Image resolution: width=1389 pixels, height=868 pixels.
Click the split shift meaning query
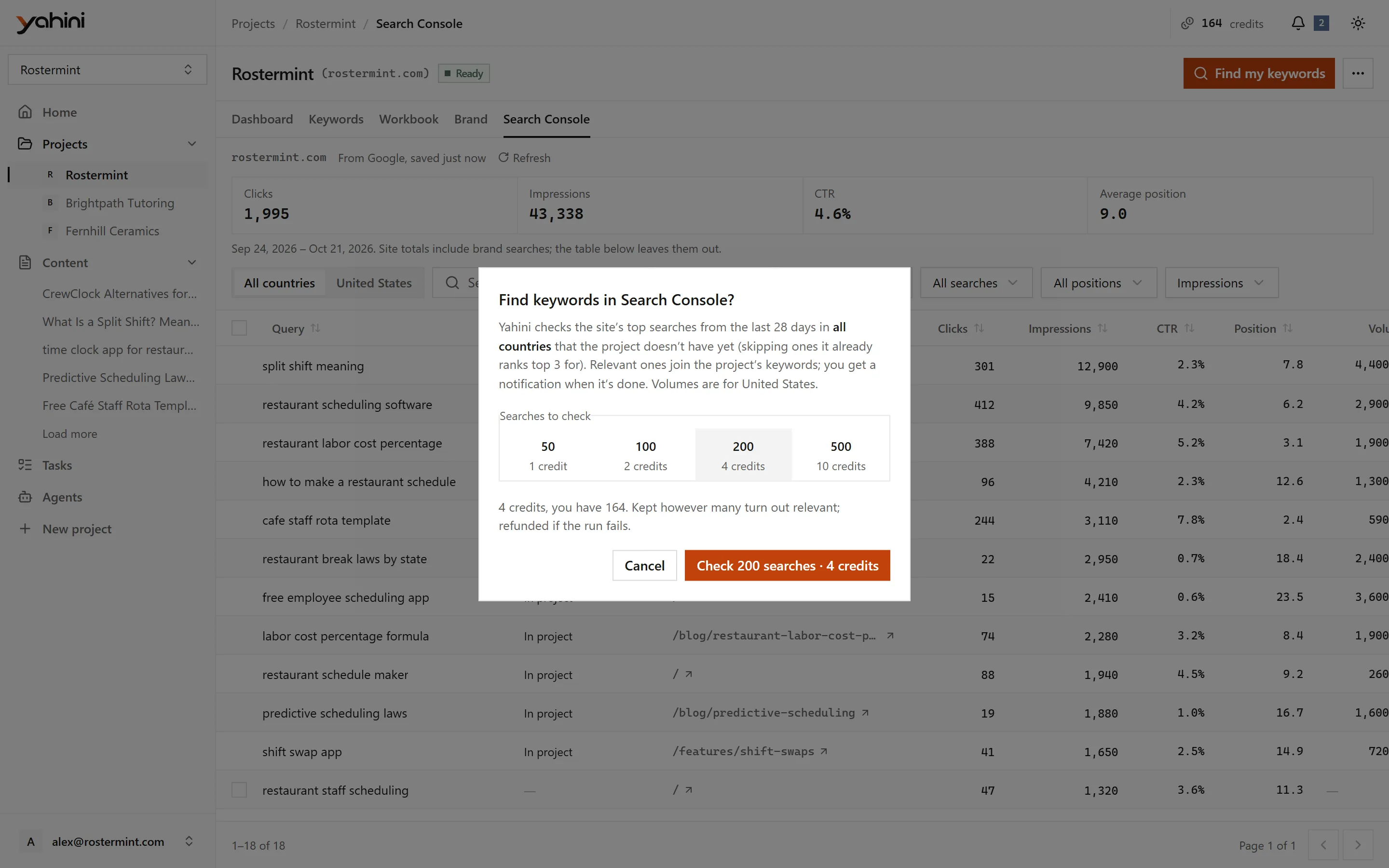click(313, 366)
